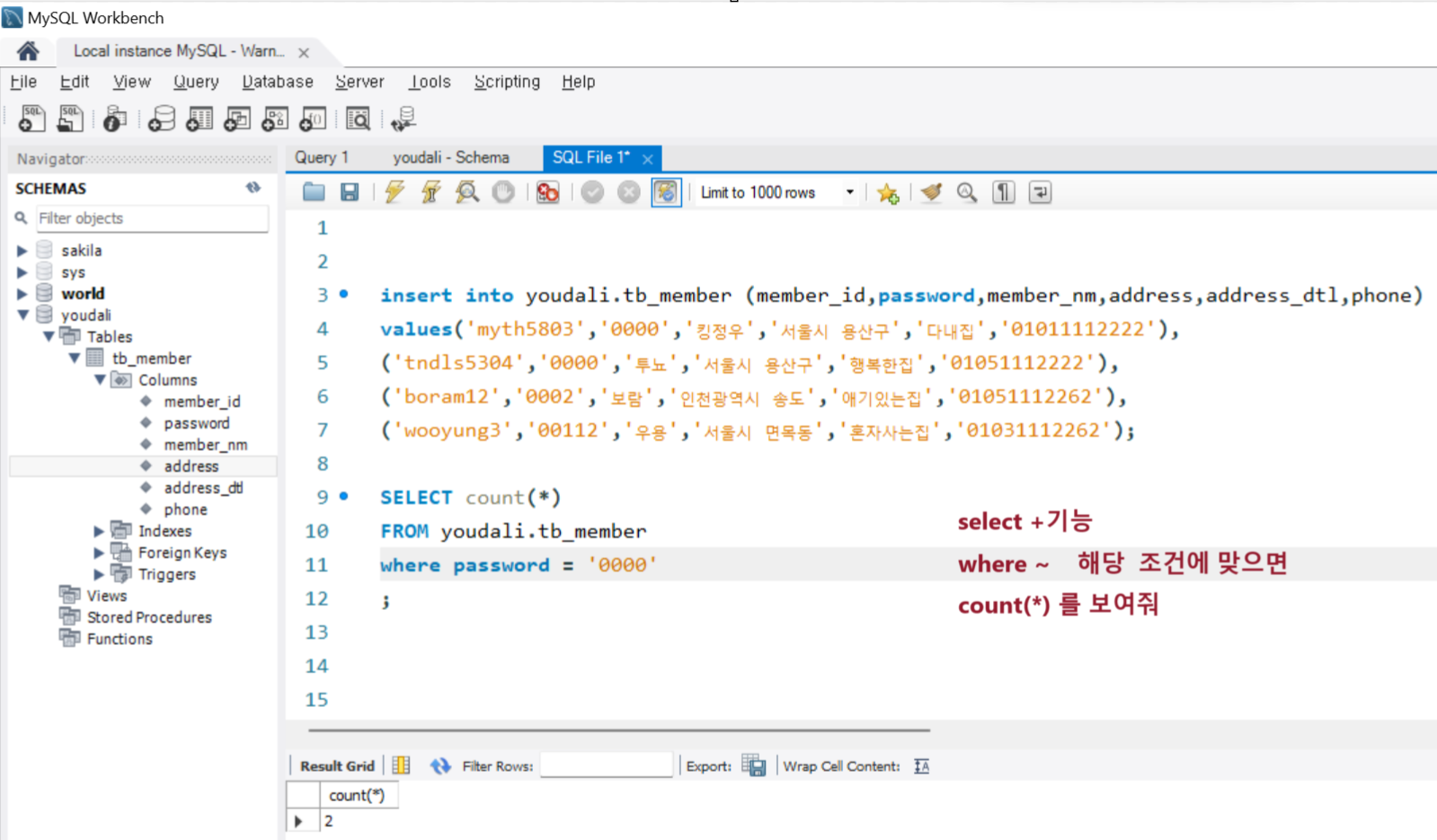Select the Functions node

(120, 639)
